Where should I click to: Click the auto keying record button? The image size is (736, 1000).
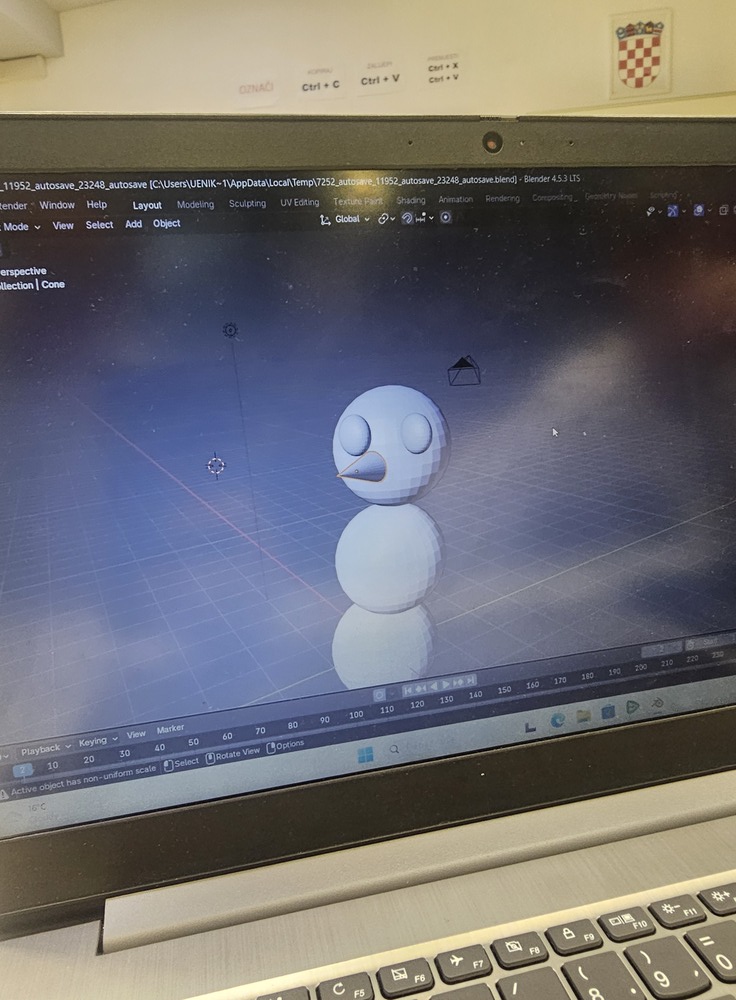pyautogui.click(x=379, y=694)
